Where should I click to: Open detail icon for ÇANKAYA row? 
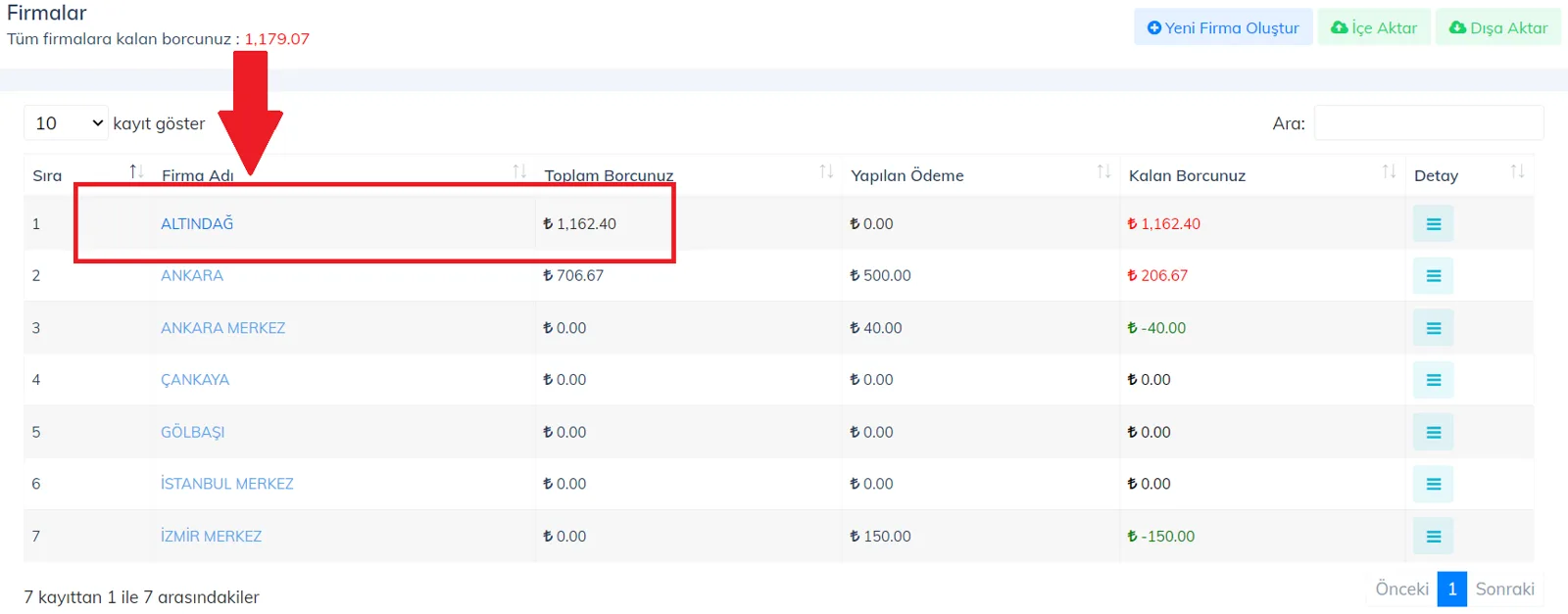point(1433,380)
